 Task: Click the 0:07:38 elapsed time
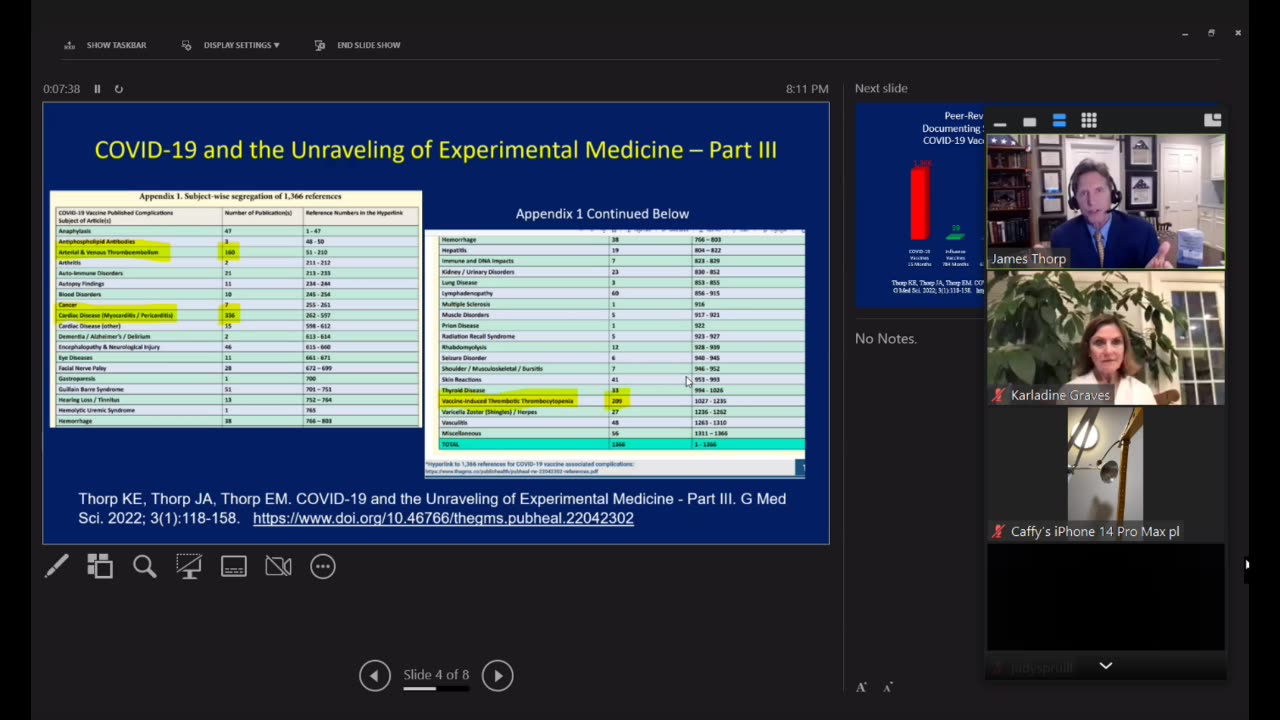pyautogui.click(x=62, y=89)
